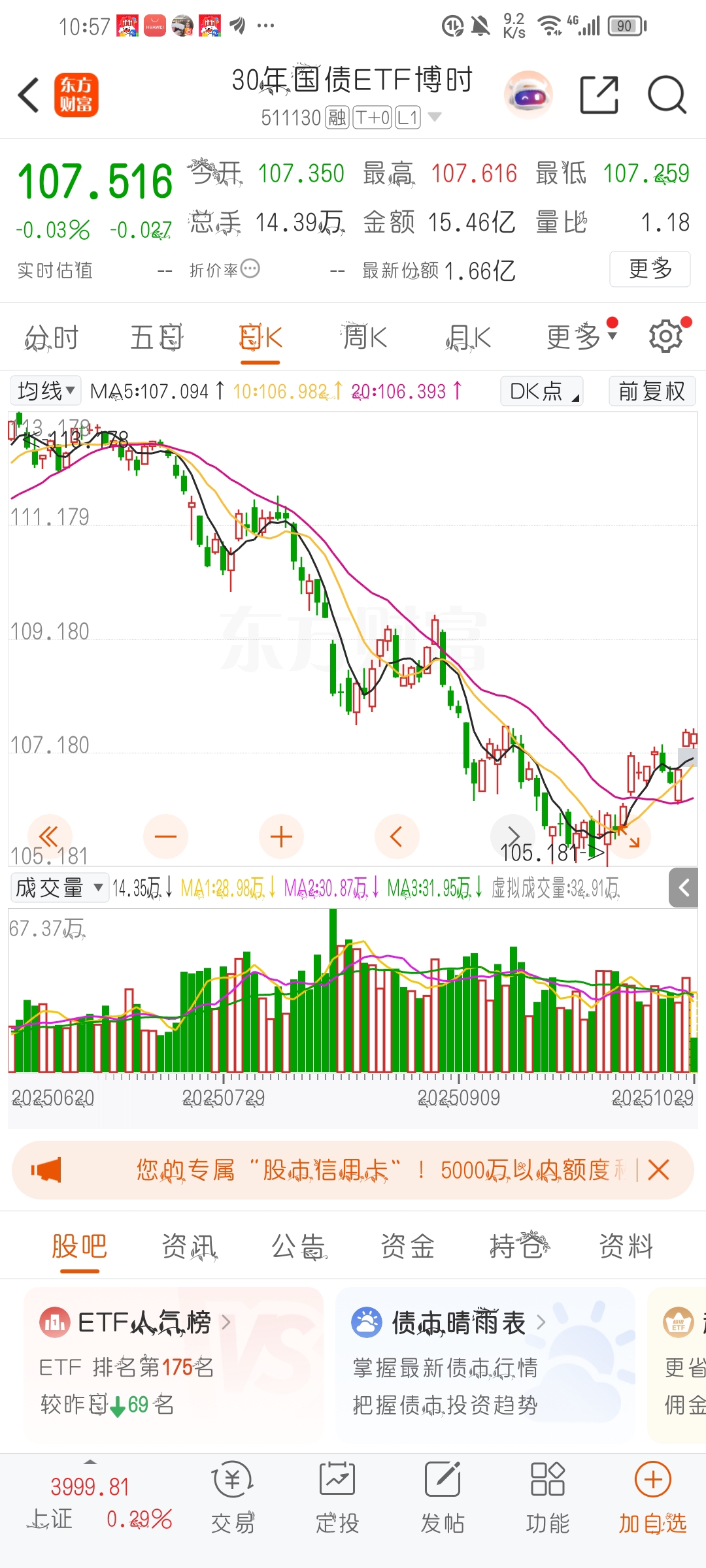The width and height of the screenshot is (706, 1568).
Task: Open 债市晴雨表 chevron
Action: click(x=541, y=1322)
